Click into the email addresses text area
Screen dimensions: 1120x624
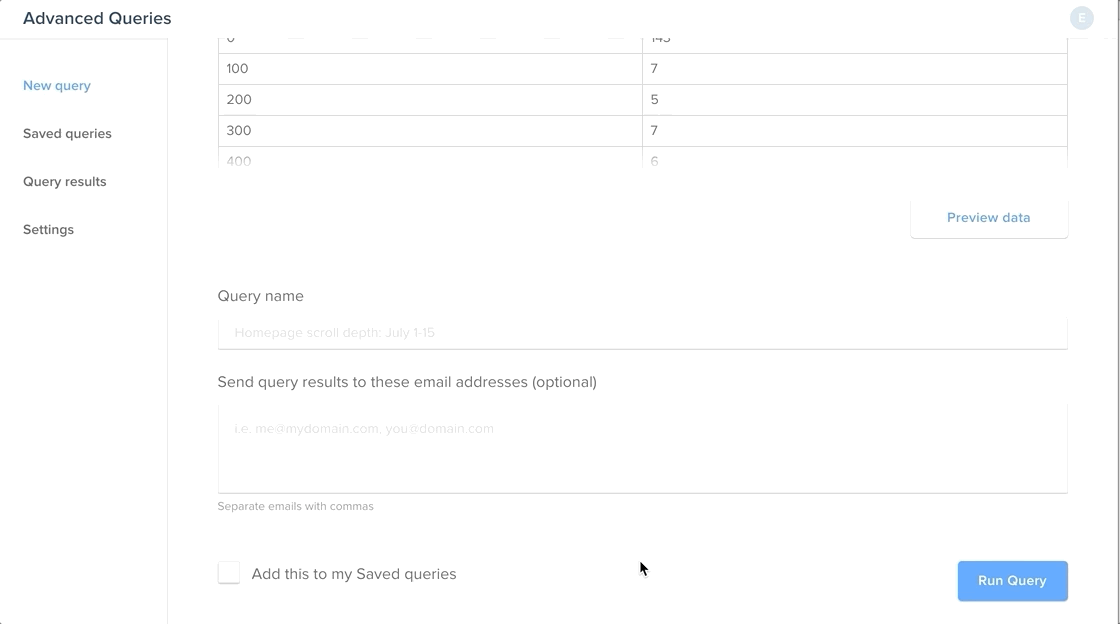(642, 448)
